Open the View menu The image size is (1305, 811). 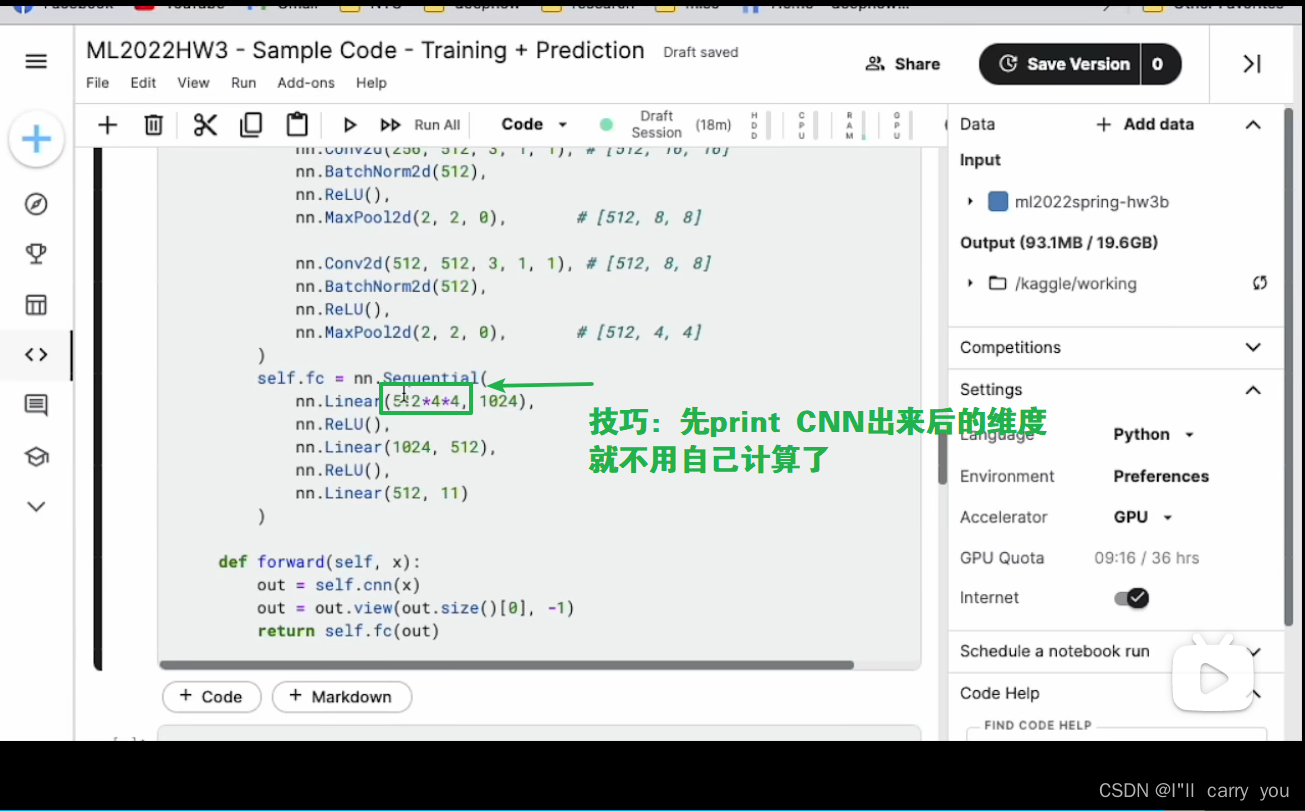point(193,83)
